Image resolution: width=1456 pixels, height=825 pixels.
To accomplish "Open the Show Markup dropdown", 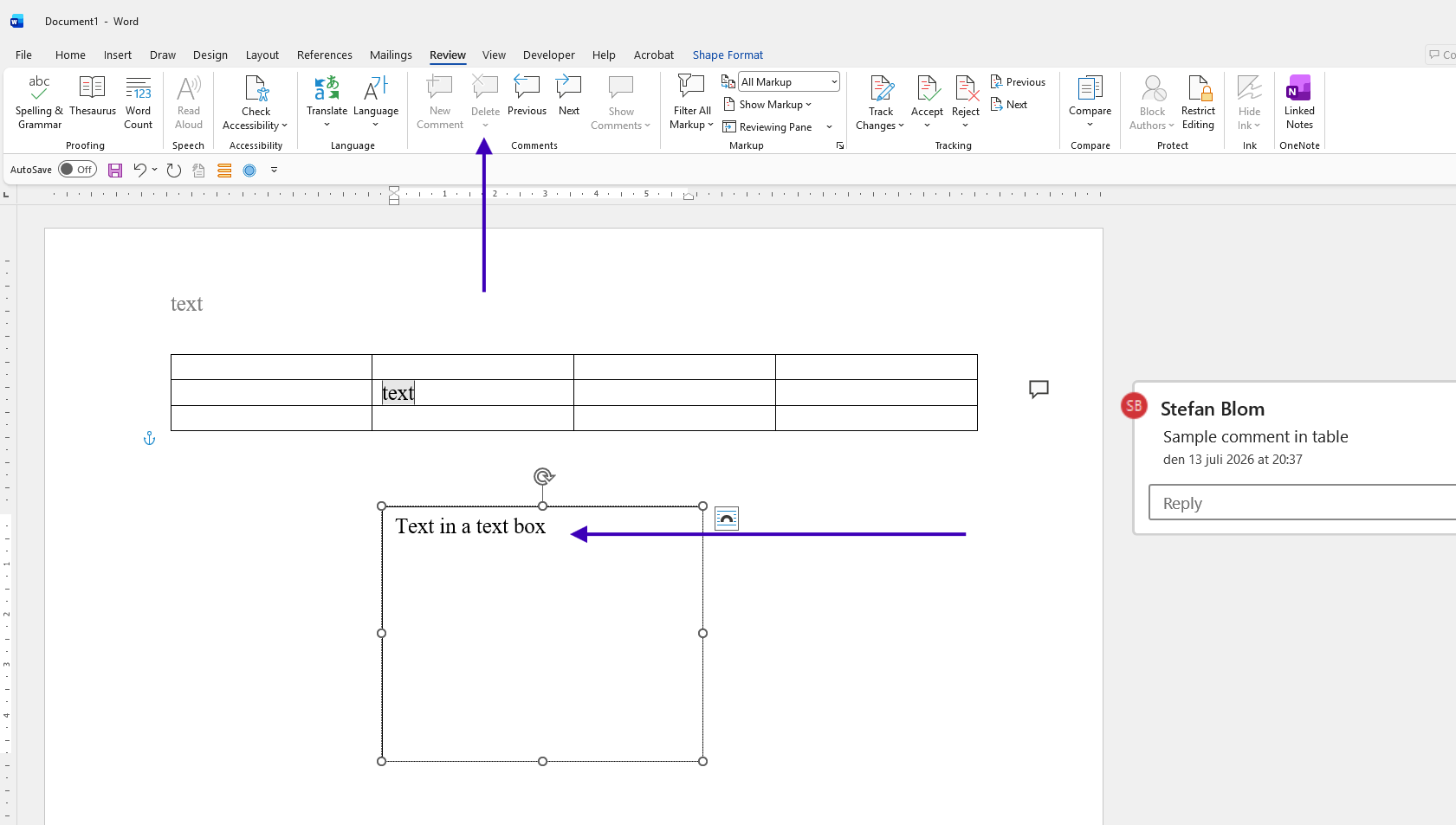I will tap(767, 105).
